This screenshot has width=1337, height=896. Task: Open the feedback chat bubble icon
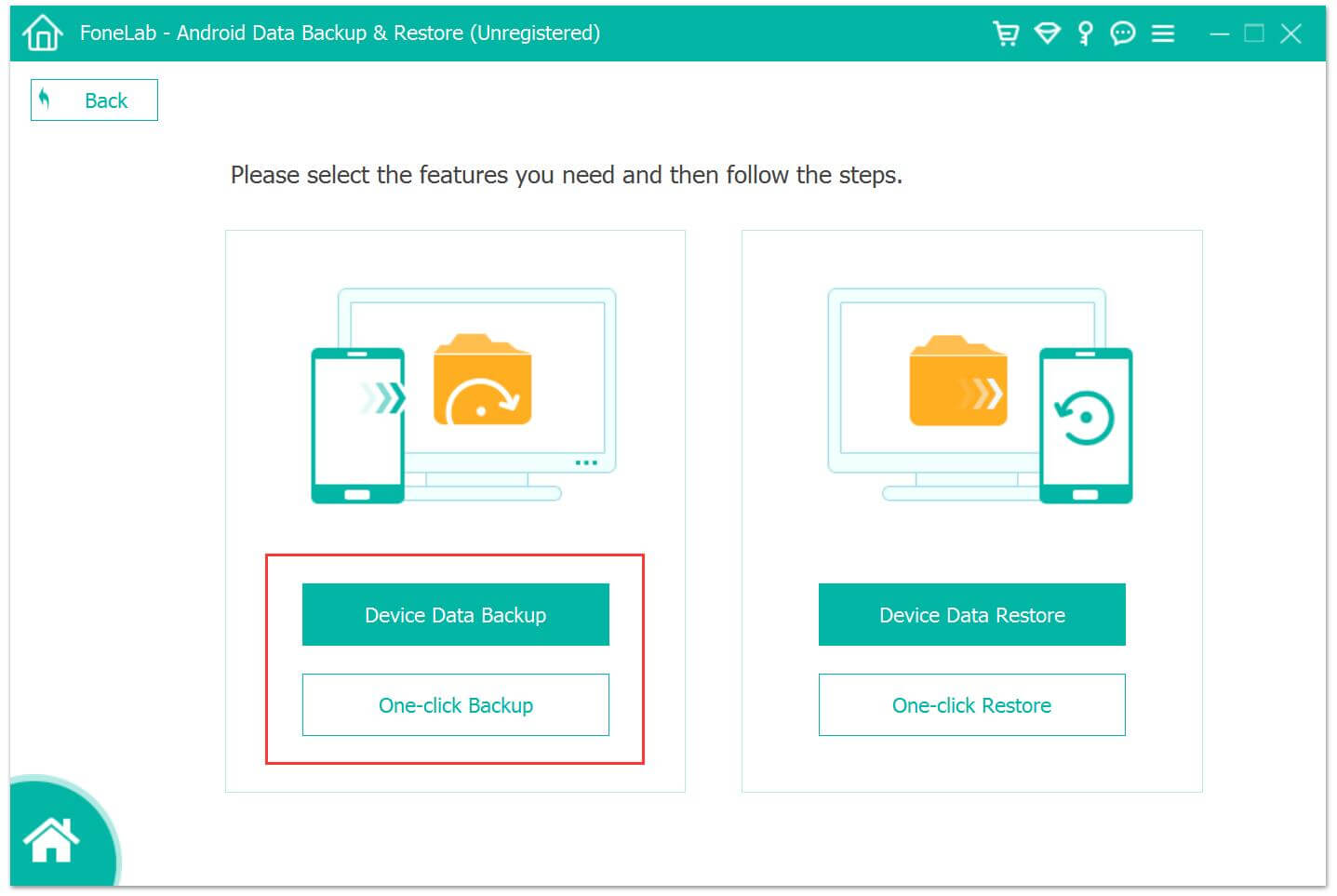coord(1123,33)
